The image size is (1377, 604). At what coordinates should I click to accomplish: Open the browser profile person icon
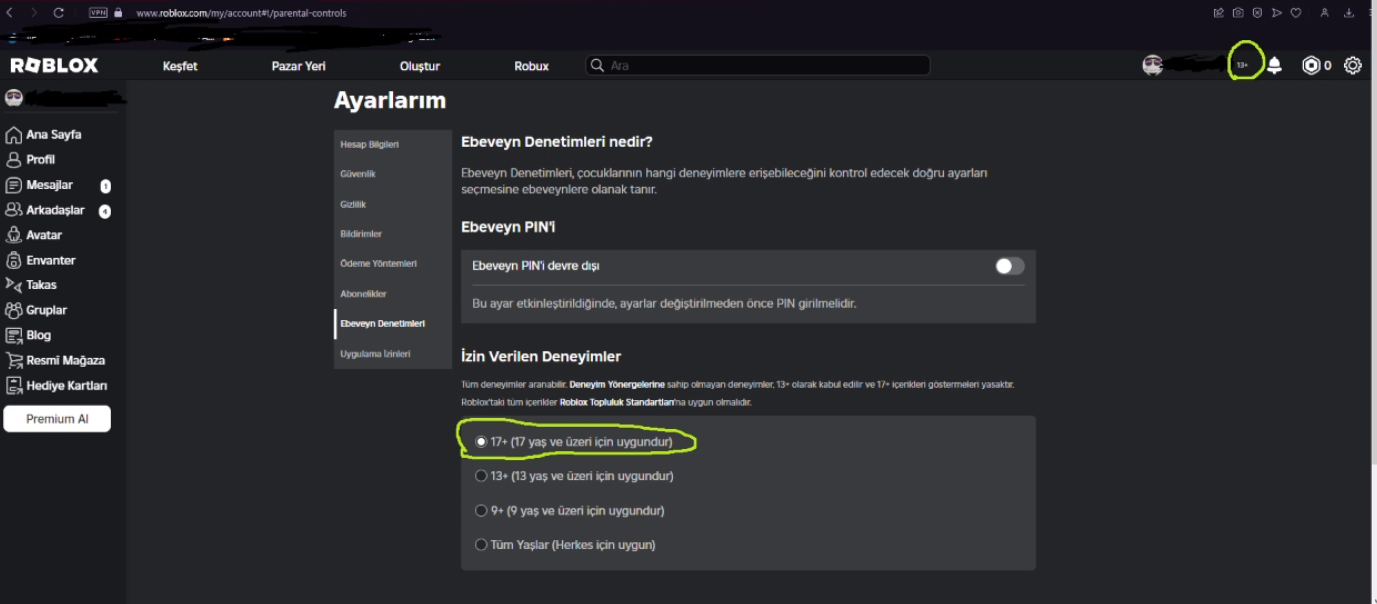pos(1324,13)
